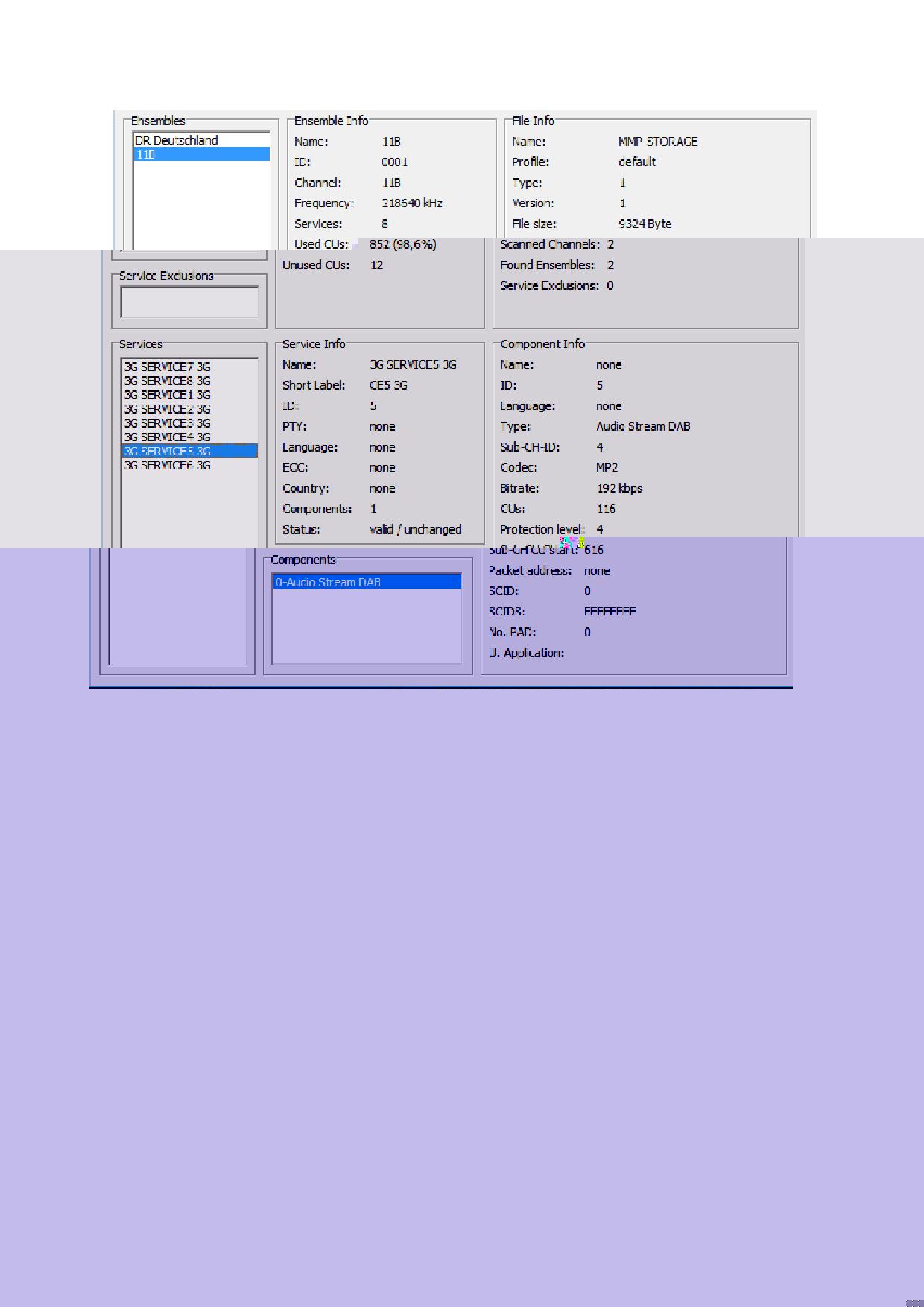Click inside the Service Exclusions box
The width and height of the screenshot is (924, 1307).
(189, 303)
